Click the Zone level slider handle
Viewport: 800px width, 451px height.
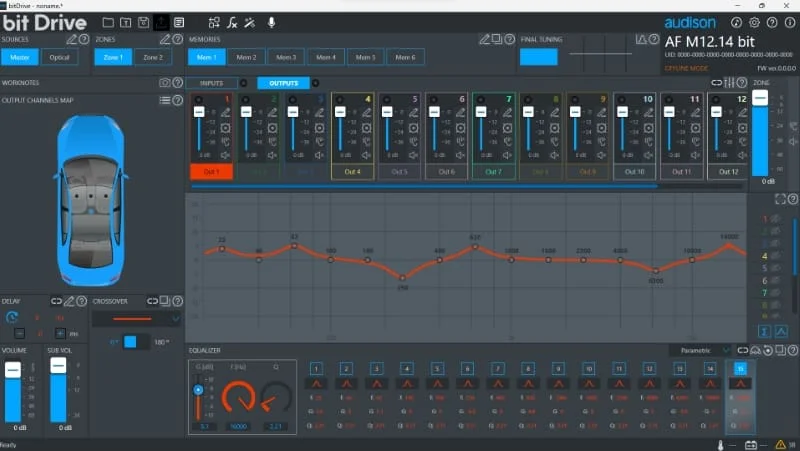760,98
